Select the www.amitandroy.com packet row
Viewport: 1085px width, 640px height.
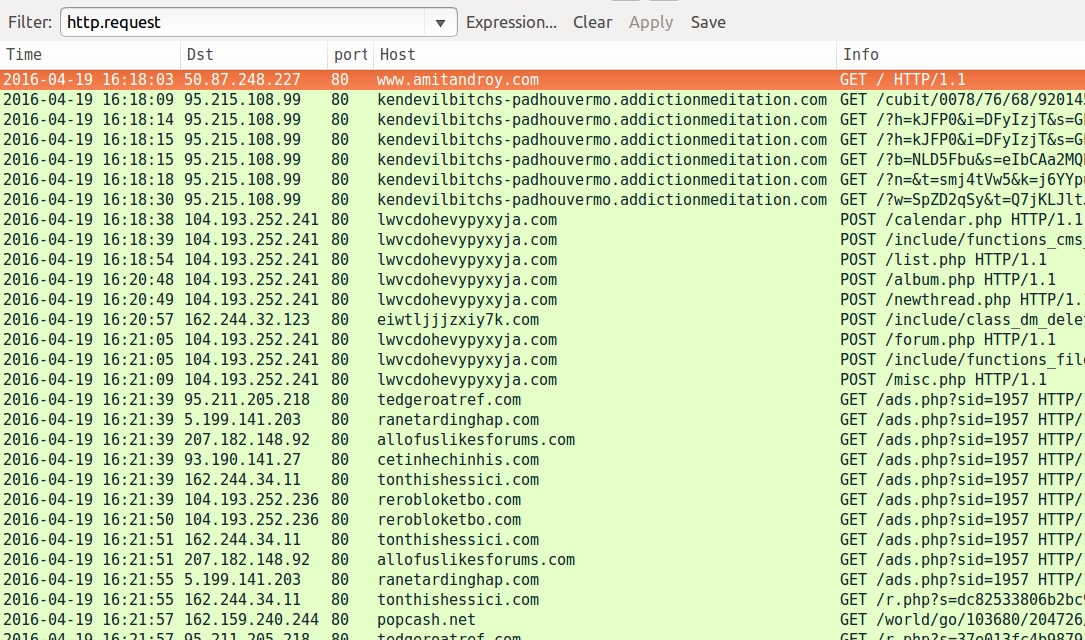[457, 80]
